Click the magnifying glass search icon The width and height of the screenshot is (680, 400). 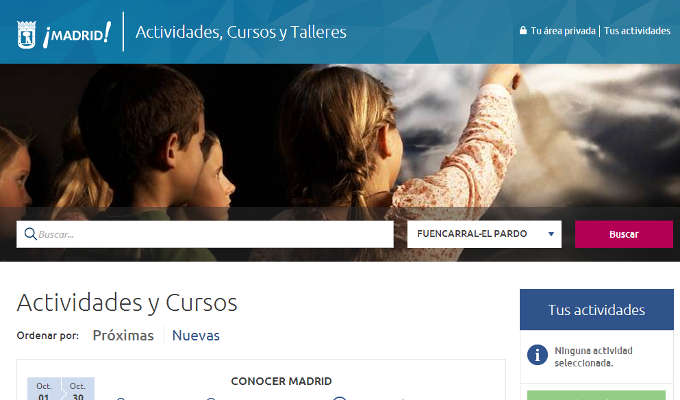pos(30,234)
